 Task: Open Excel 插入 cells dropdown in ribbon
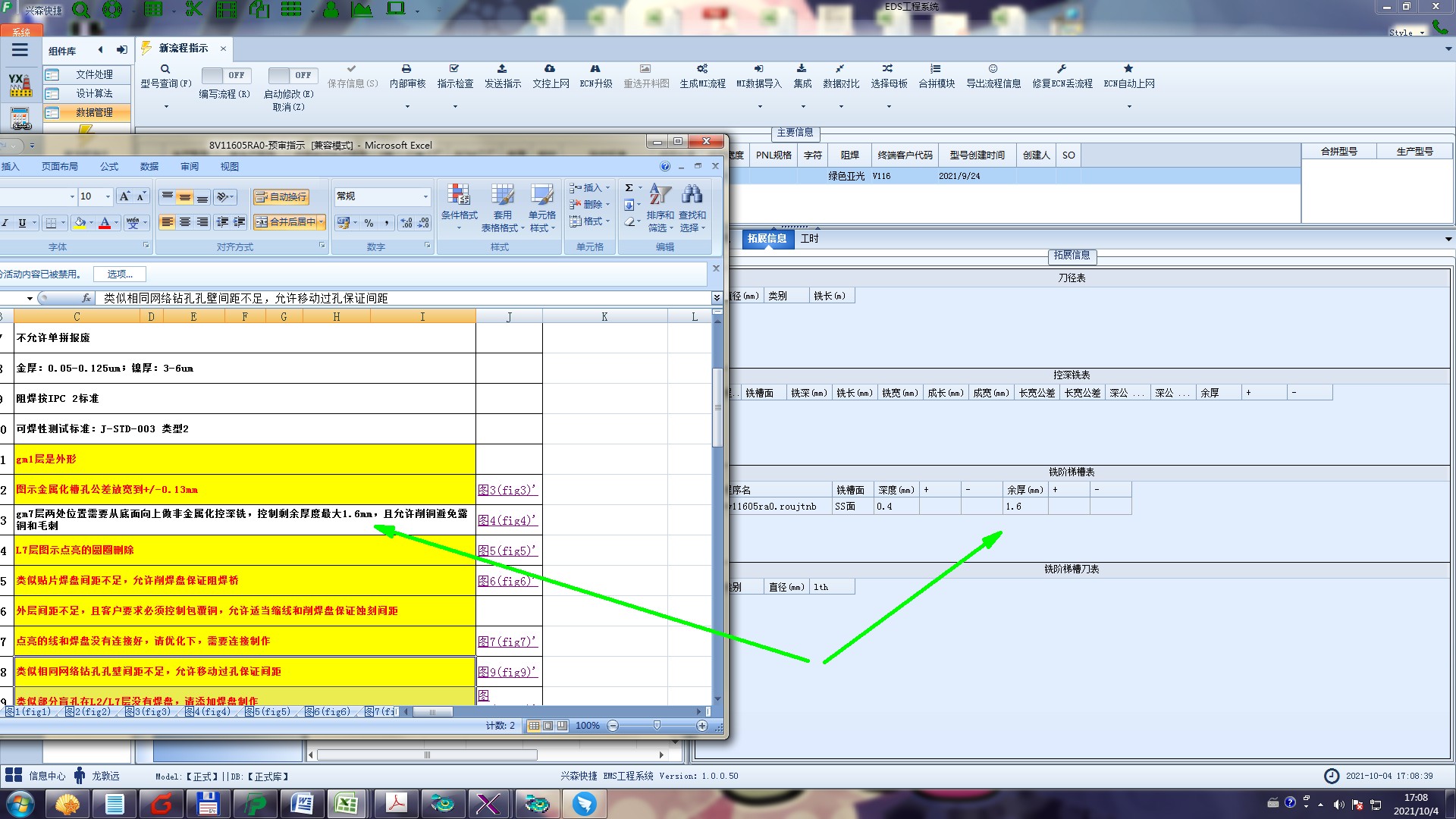pos(589,188)
